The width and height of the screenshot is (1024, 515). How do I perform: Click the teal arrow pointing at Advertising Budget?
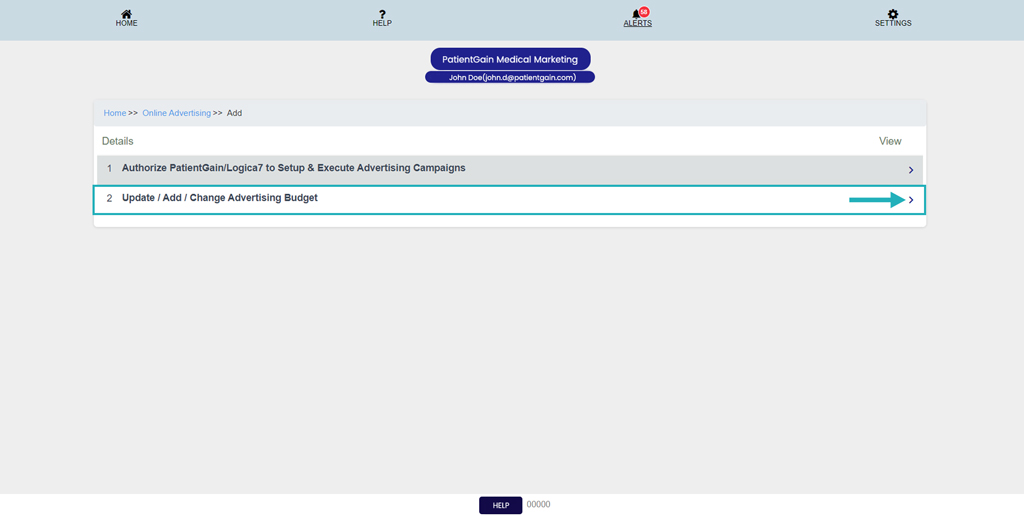[876, 200]
